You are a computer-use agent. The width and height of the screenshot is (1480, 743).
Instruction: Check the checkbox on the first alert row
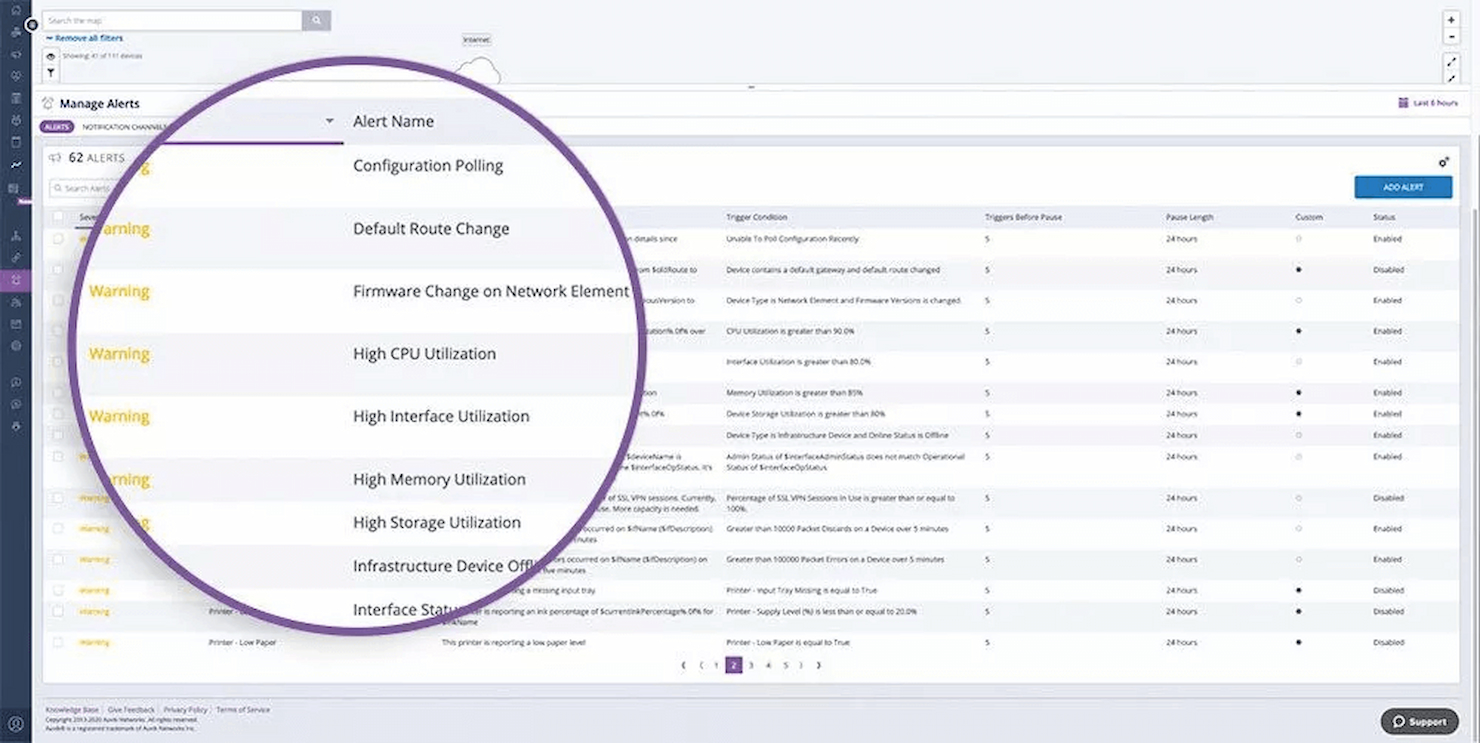pyautogui.click(x=57, y=239)
